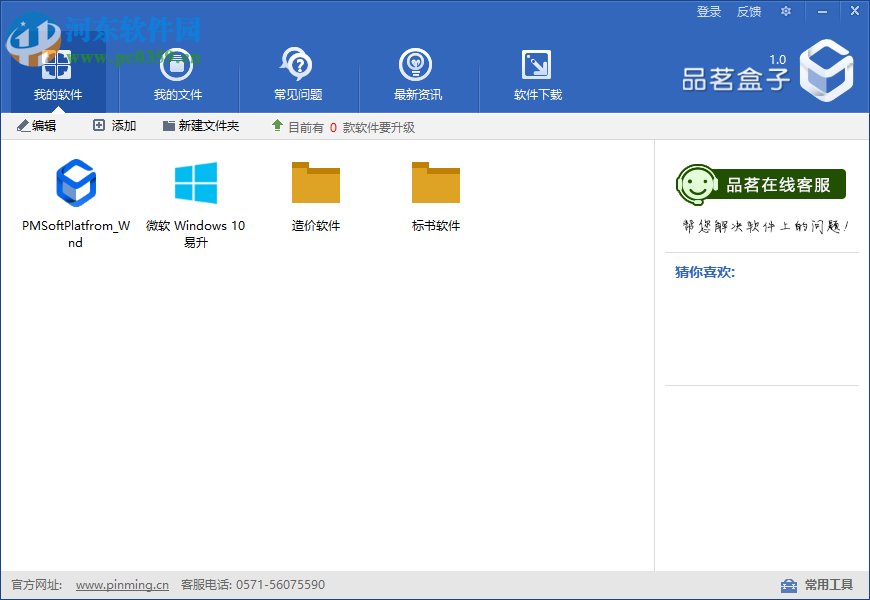
Task: Click the settings gear in title bar
Action: [786, 11]
